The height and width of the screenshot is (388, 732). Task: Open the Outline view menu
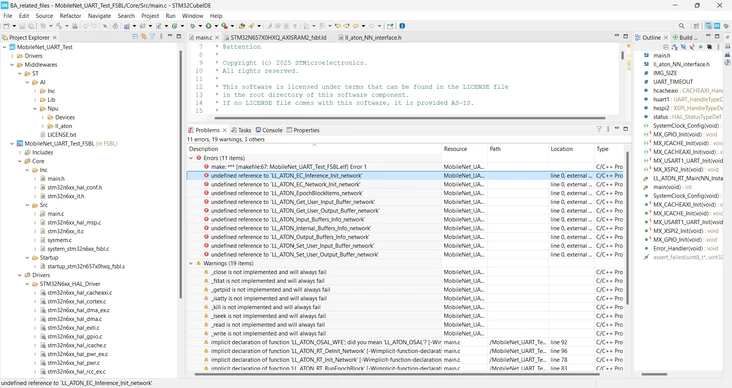[718, 47]
